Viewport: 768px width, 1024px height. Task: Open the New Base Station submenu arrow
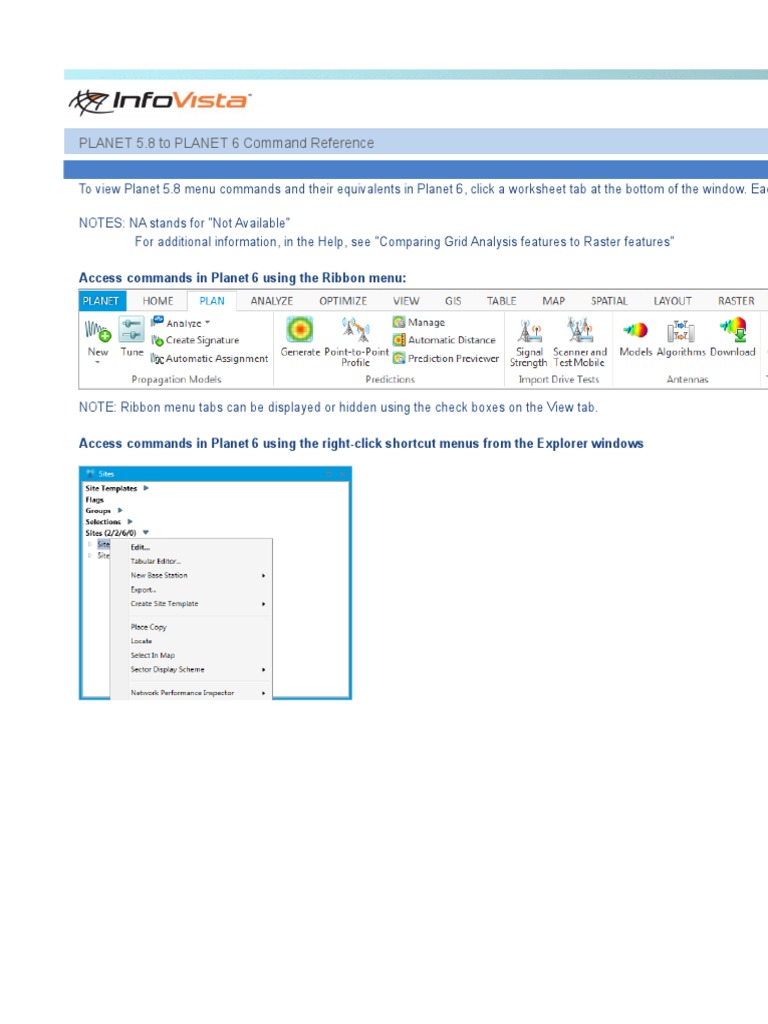click(x=264, y=575)
